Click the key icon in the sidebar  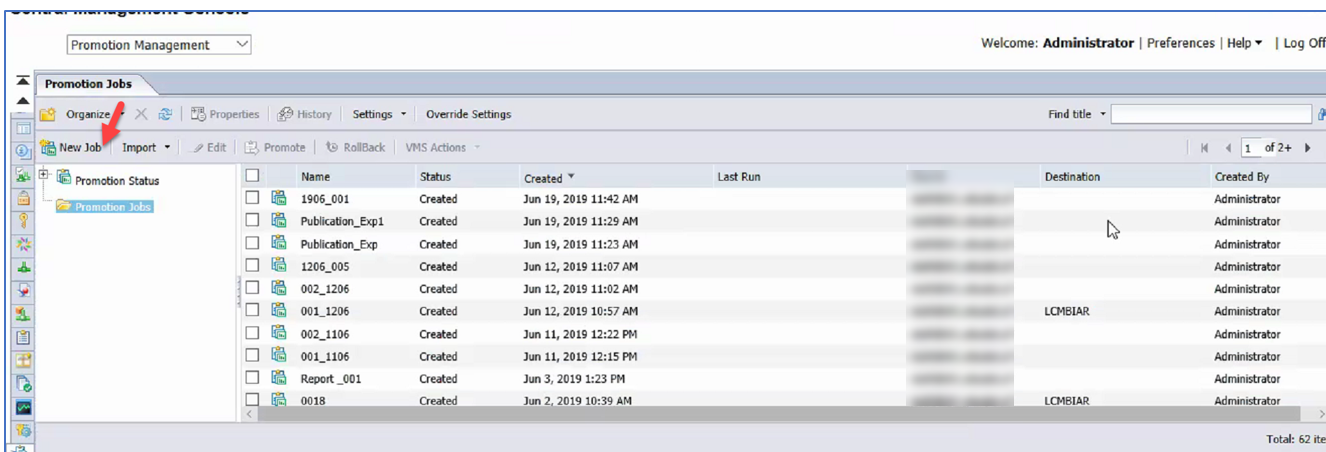click(x=22, y=221)
